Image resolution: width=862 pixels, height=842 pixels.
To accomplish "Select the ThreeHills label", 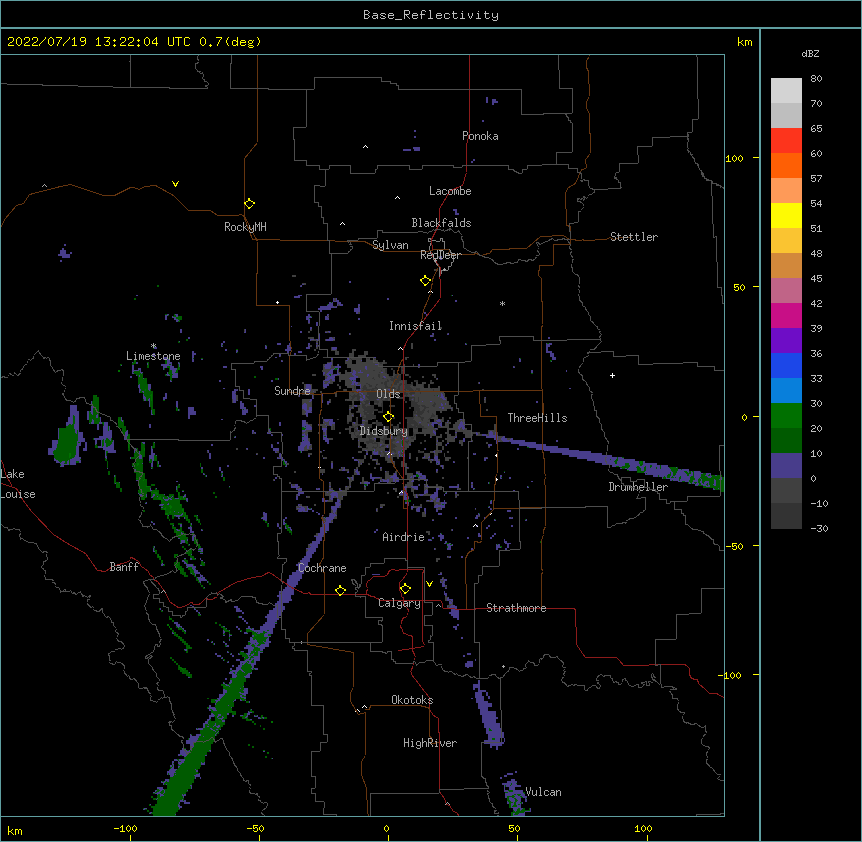I will 537,418.
